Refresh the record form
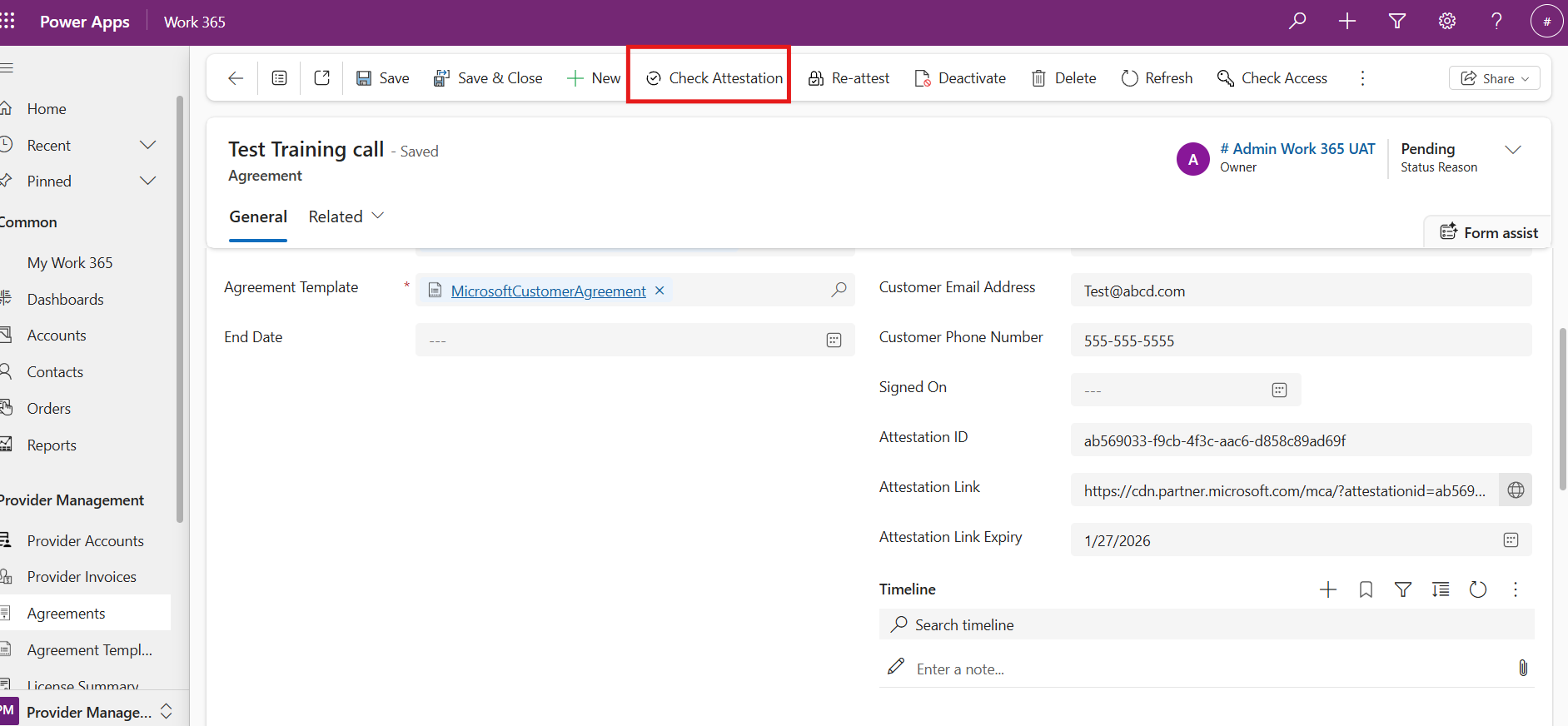The width and height of the screenshot is (1568, 726). click(1157, 78)
